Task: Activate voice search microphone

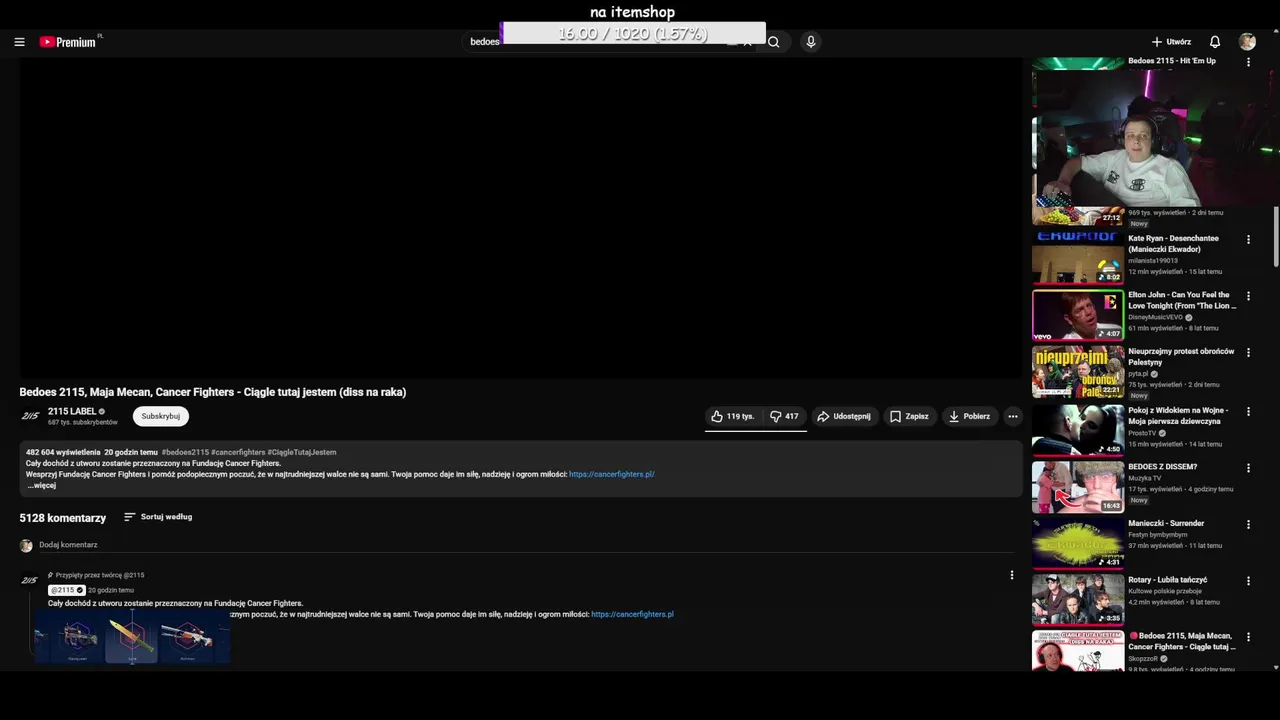Action: click(811, 42)
